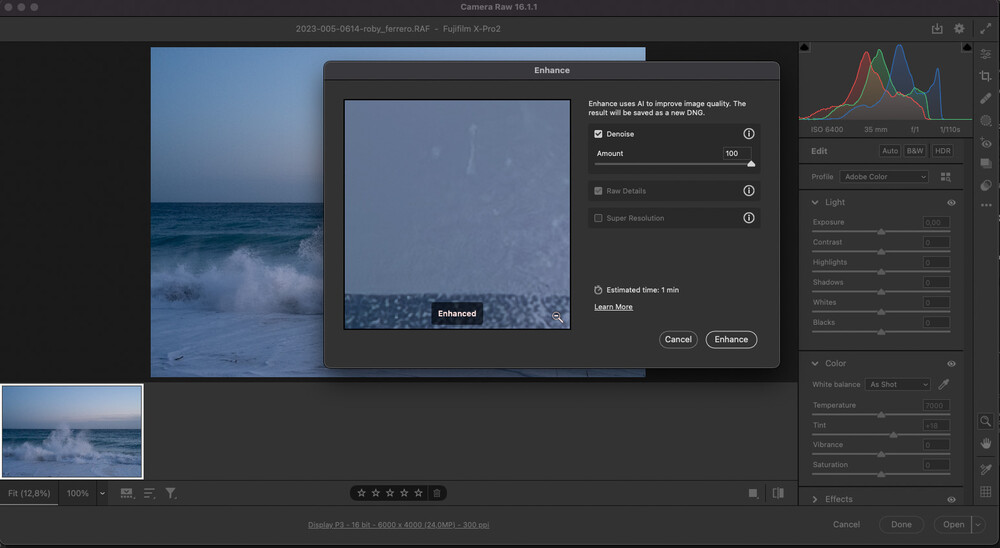Open the Profile dropdown Adobe Color
This screenshot has width=1000, height=548.
point(883,177)
